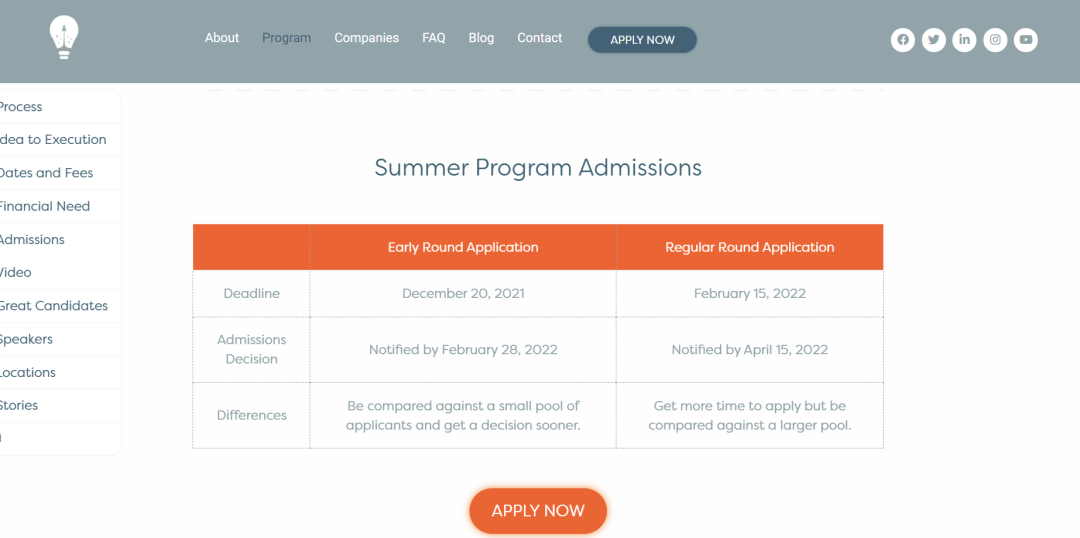This screenshot has height=538, width=1080.
Task: Open the About menu item
Action: click(x=222, y=38)
